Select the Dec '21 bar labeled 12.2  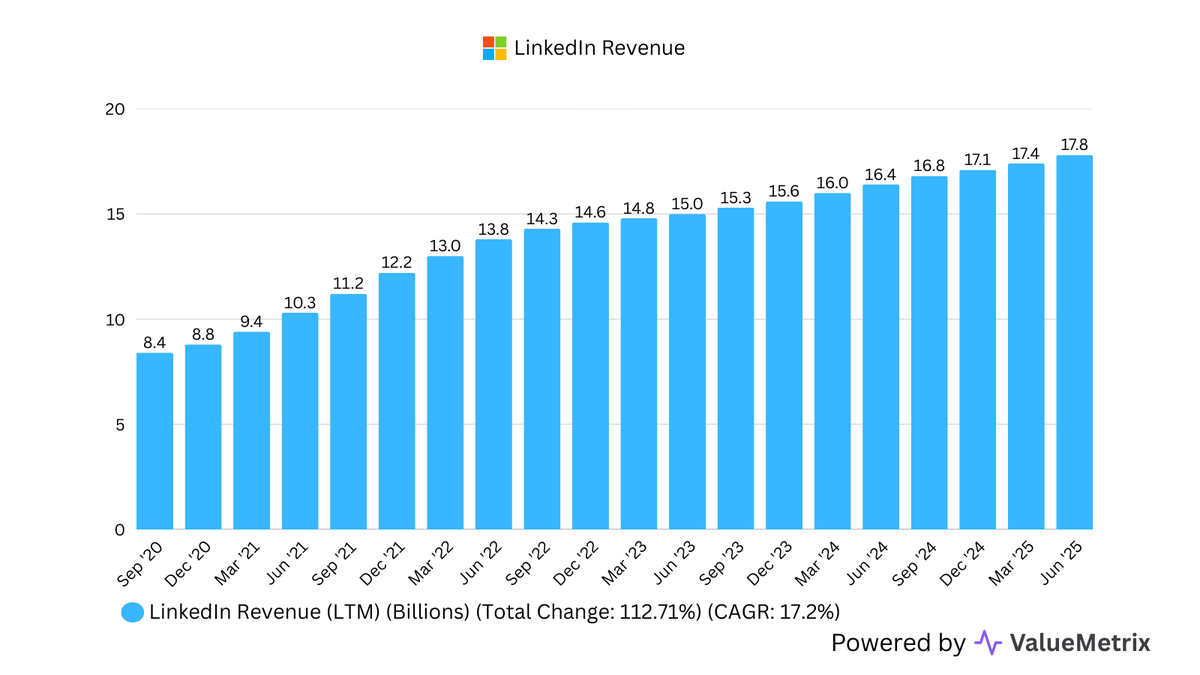coord(397,401)
